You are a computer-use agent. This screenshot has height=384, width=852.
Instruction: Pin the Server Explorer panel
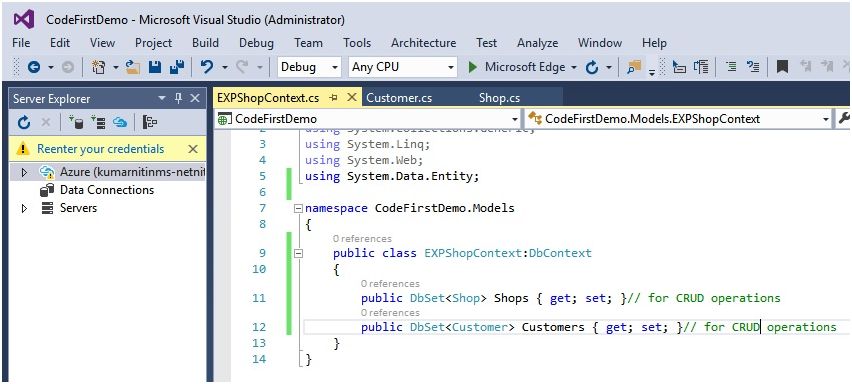[x=178, y=98]
